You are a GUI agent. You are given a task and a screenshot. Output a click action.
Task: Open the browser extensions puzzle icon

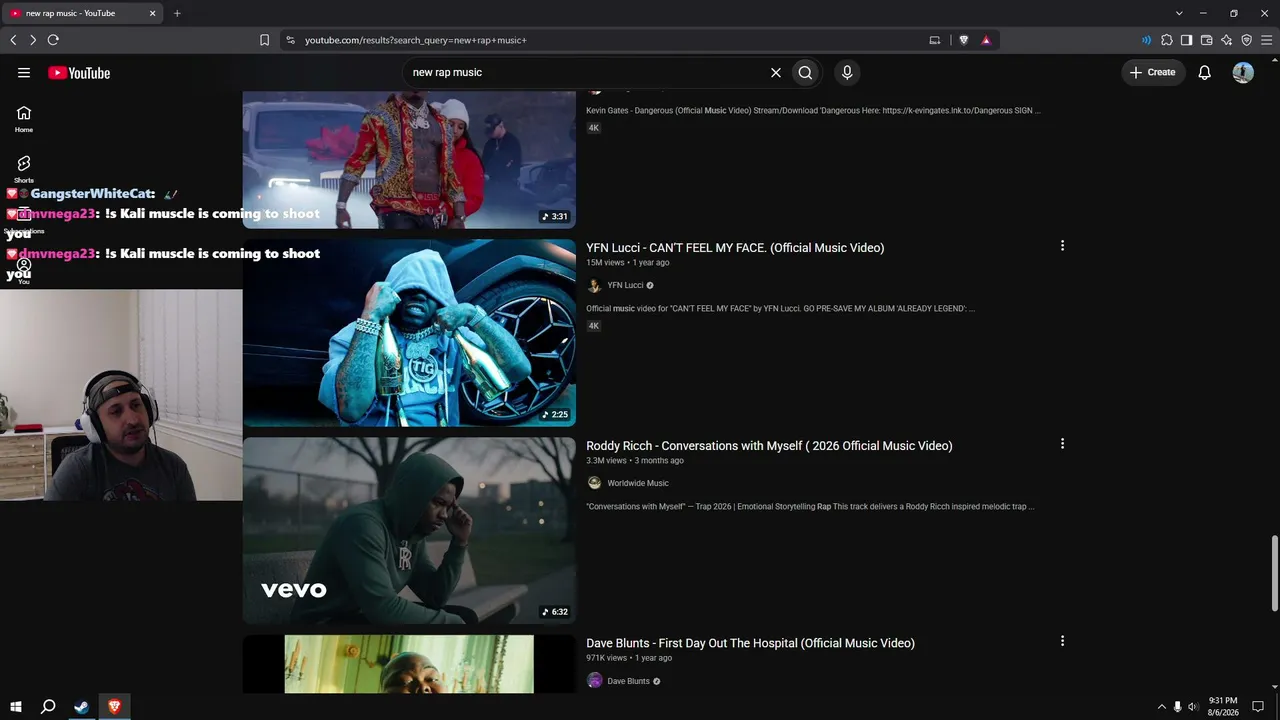pyautogui.click(x=1167, y=40)
